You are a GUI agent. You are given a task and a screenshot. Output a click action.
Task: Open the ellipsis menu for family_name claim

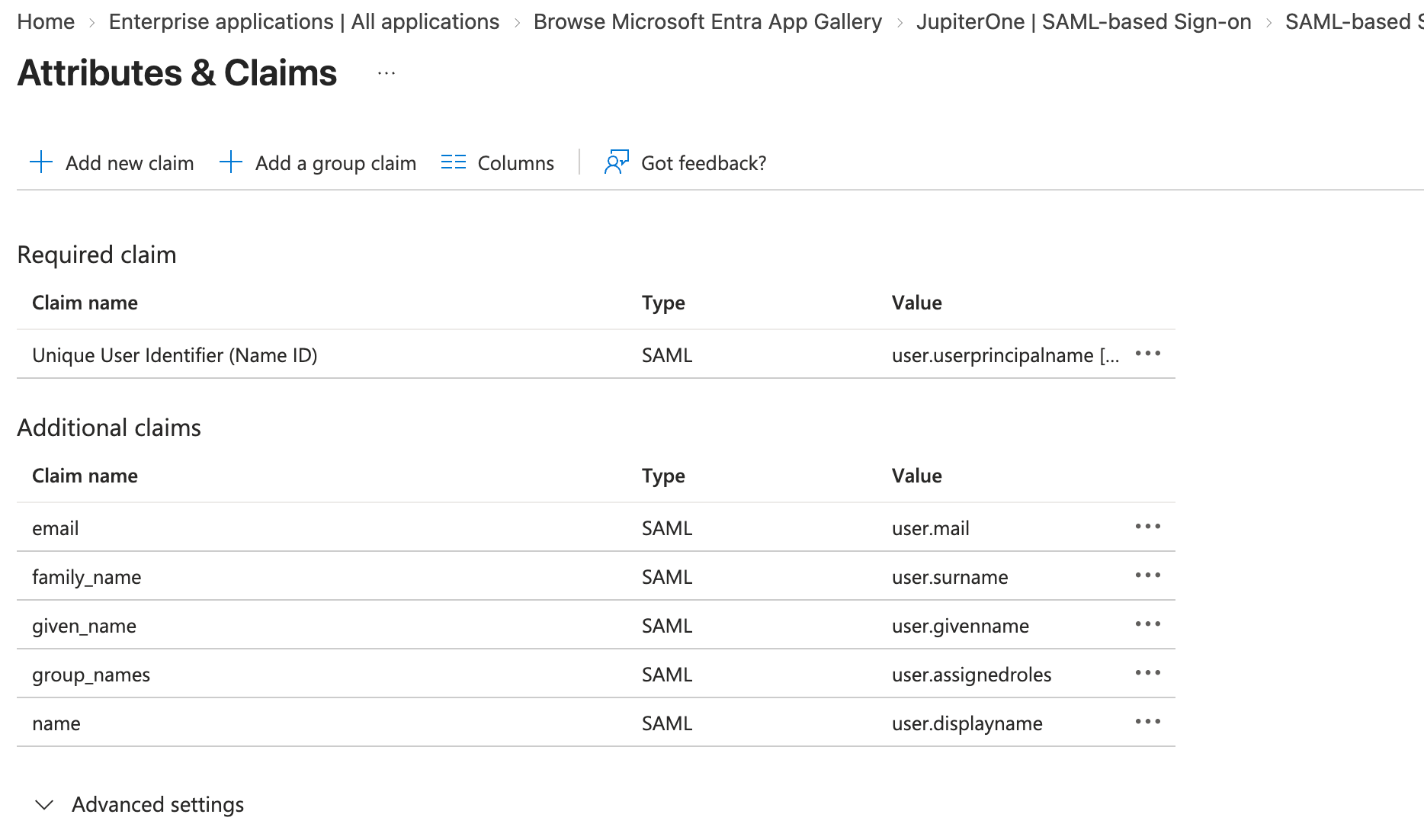(x=1148, y=576)
